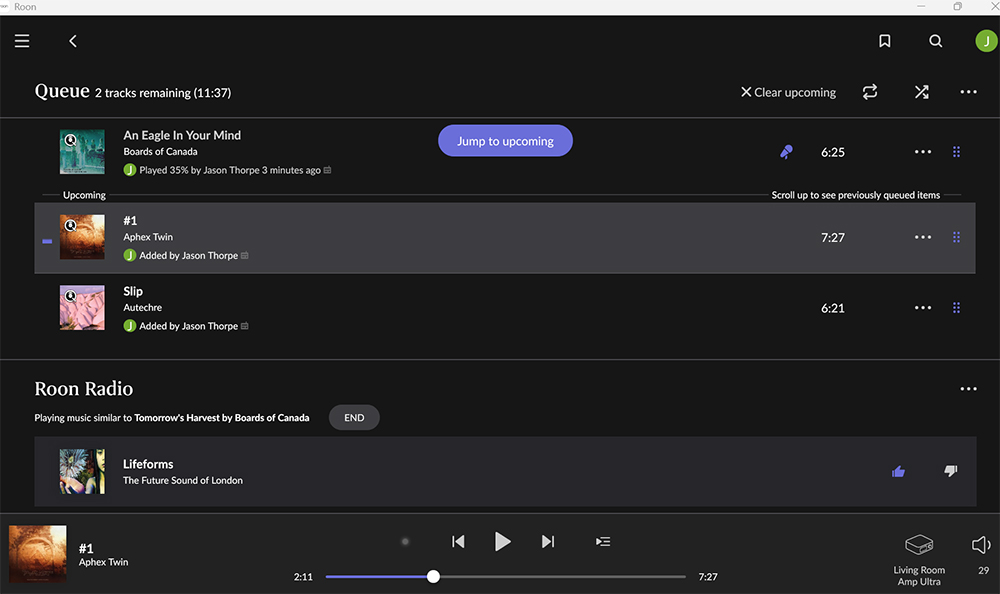Open the Queue more options menu
This screenshot has width=1000, height=594.
[x=968, y=92]
